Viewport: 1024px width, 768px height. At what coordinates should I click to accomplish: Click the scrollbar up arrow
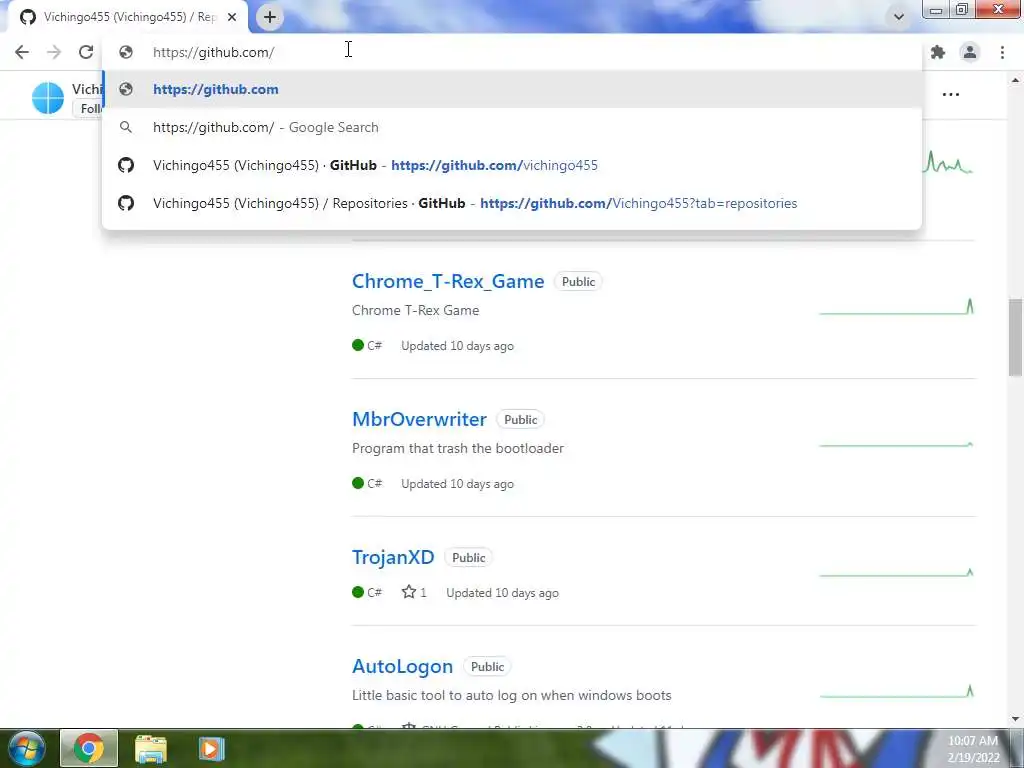tap(1015, 80)
